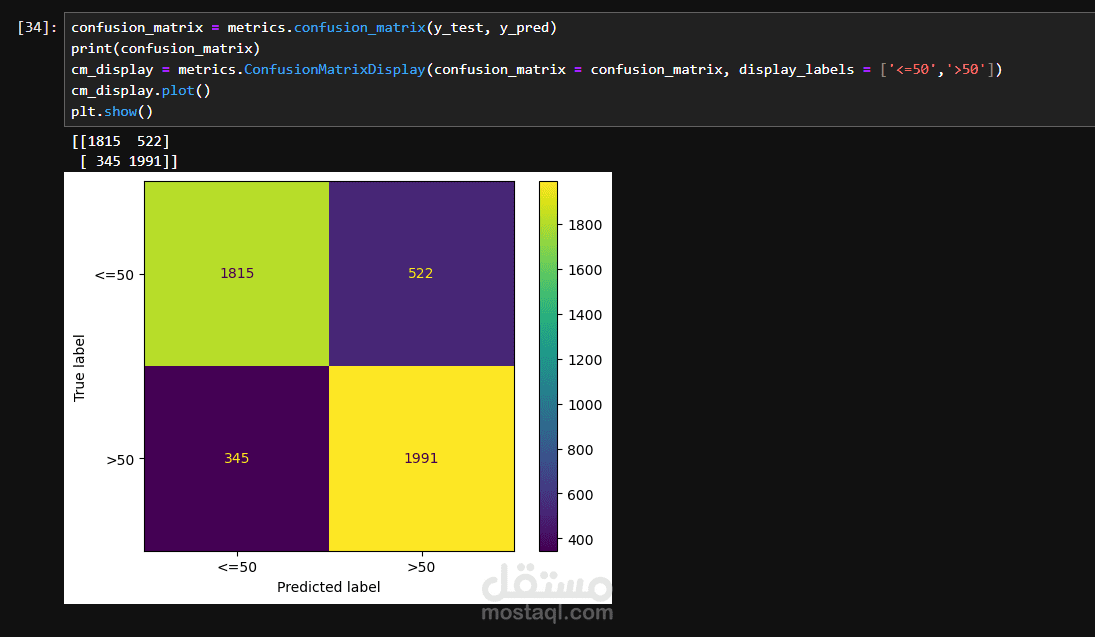Viewport: 1095px width, 637px height.
Task: Click the '>50' tick label on the y-axis
Action: point(120,460)
